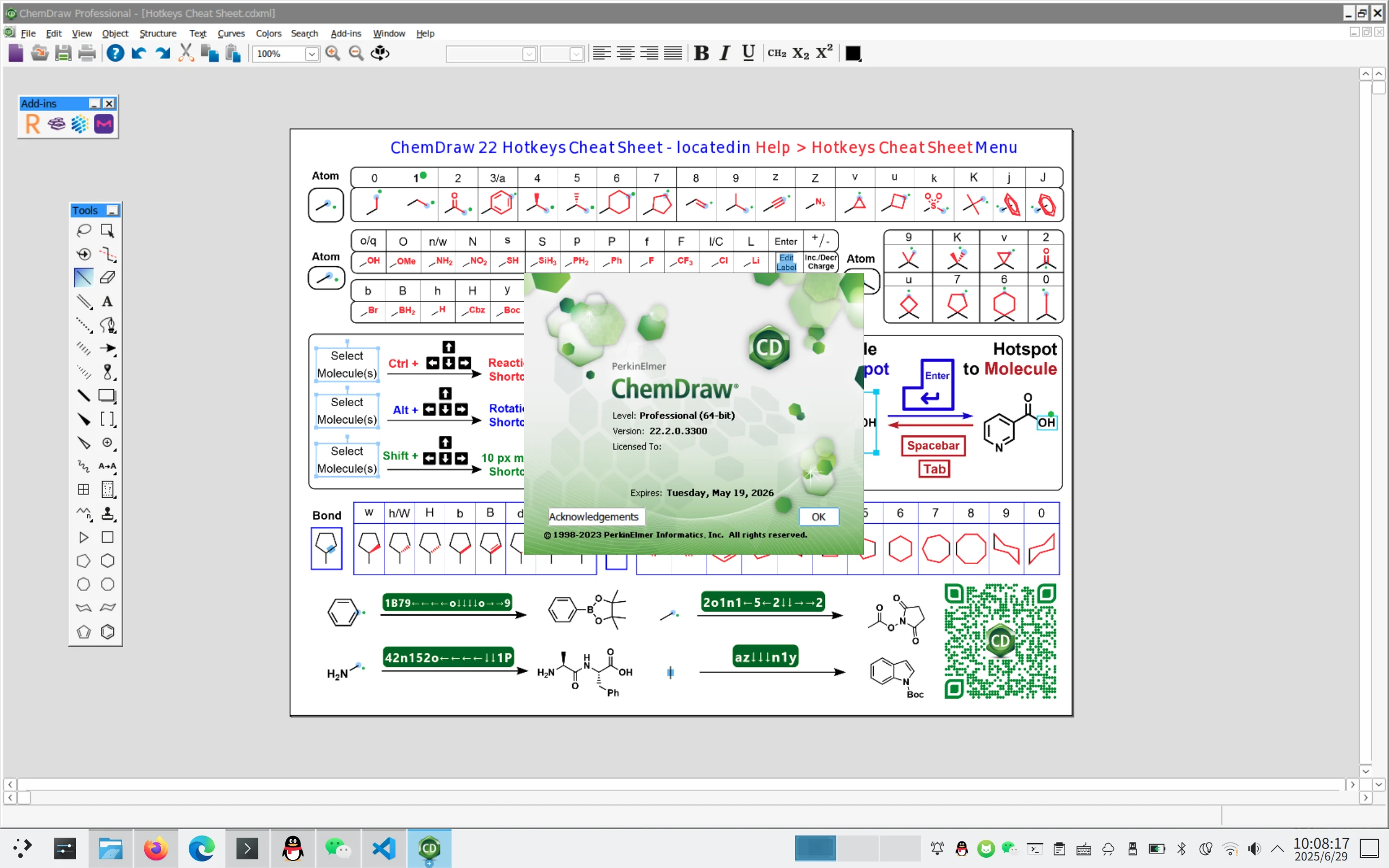Select the Cyclobutane ring tool

107,537
